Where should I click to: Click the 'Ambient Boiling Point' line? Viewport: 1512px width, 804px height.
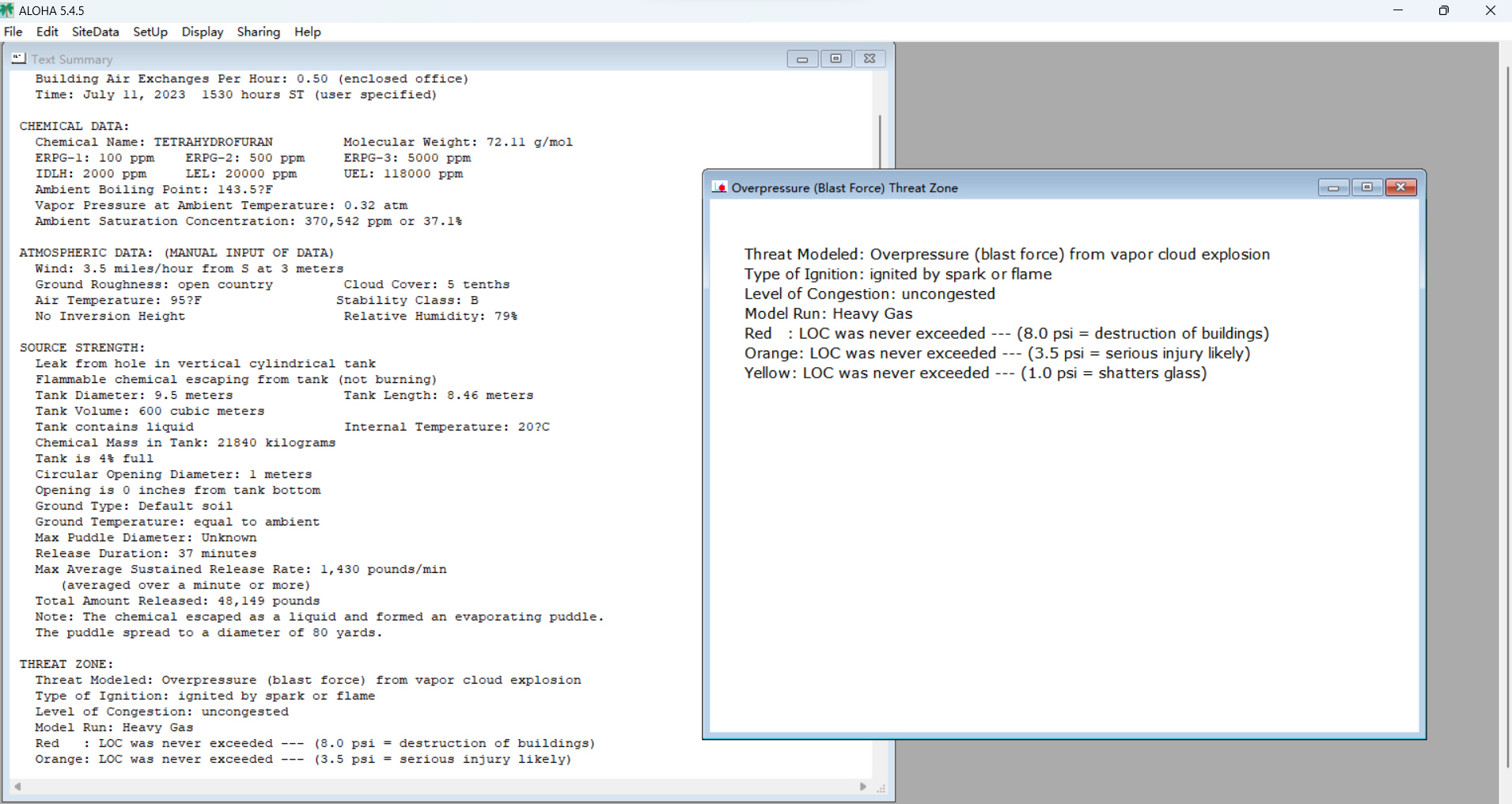153,189
